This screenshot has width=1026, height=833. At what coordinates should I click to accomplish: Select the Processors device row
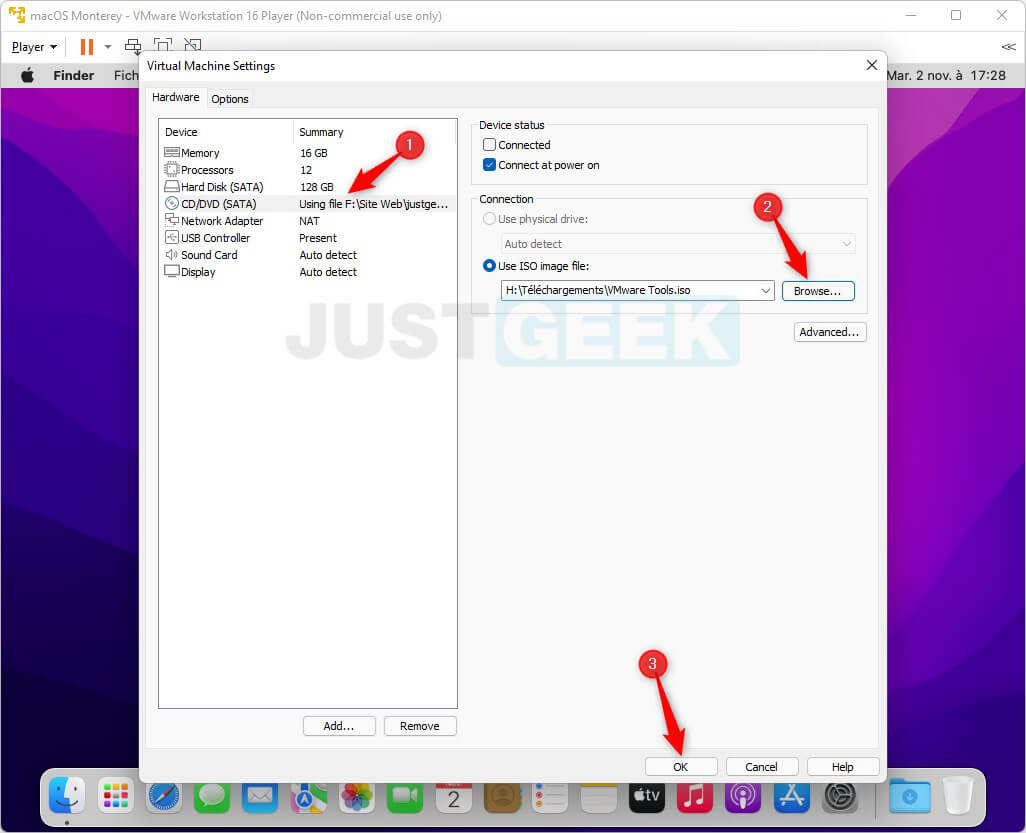pyautogui.click(x=308, y=169)
